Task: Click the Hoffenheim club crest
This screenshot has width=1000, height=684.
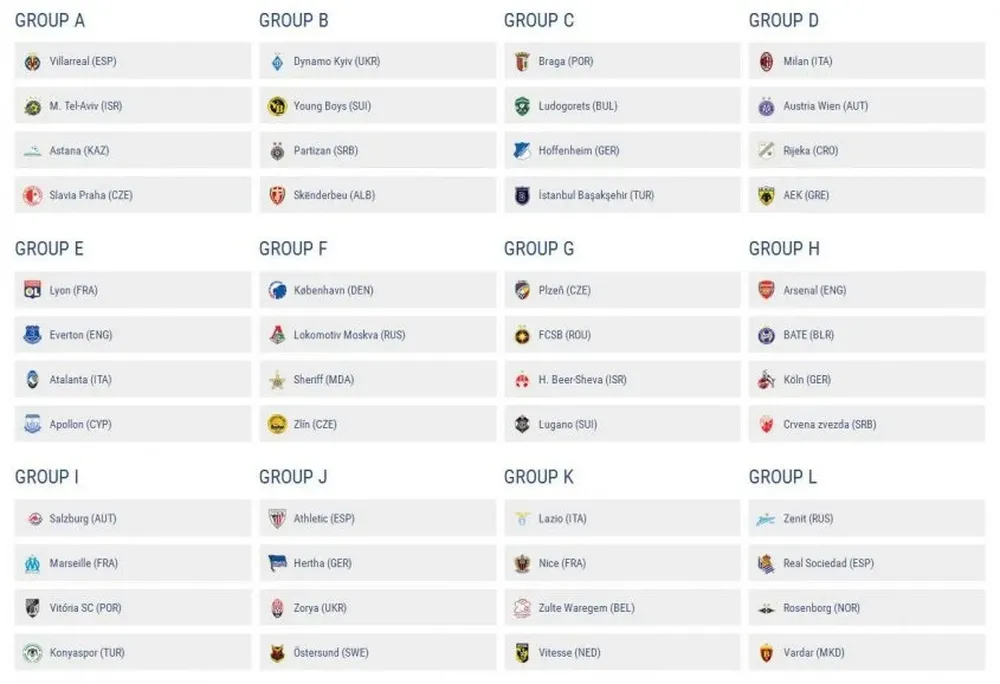Action: [x=522, y=151]
